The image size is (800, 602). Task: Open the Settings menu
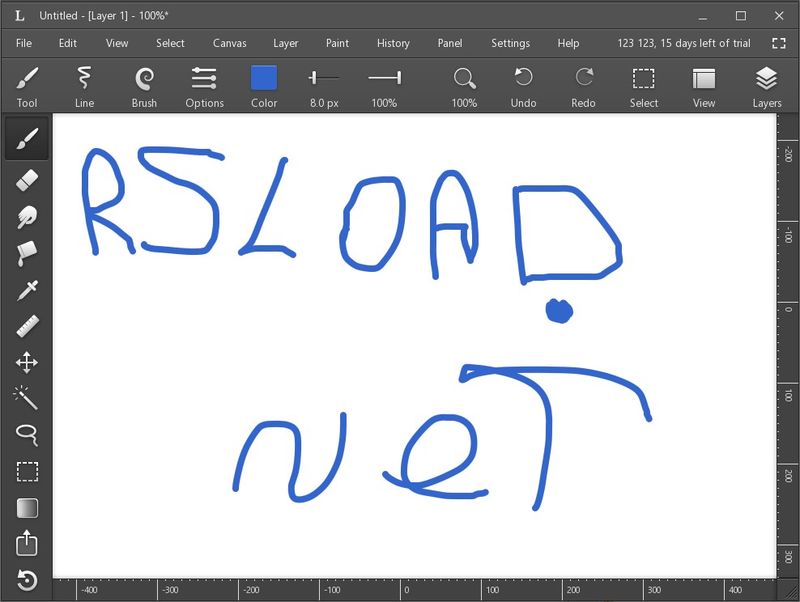pos(510,43)
